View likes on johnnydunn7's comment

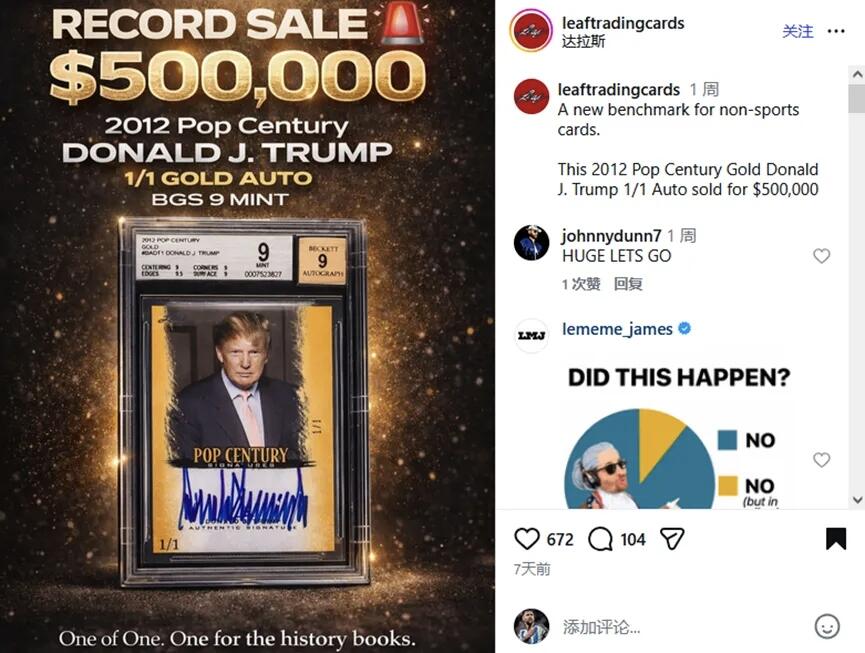click(x=581, y=284)
